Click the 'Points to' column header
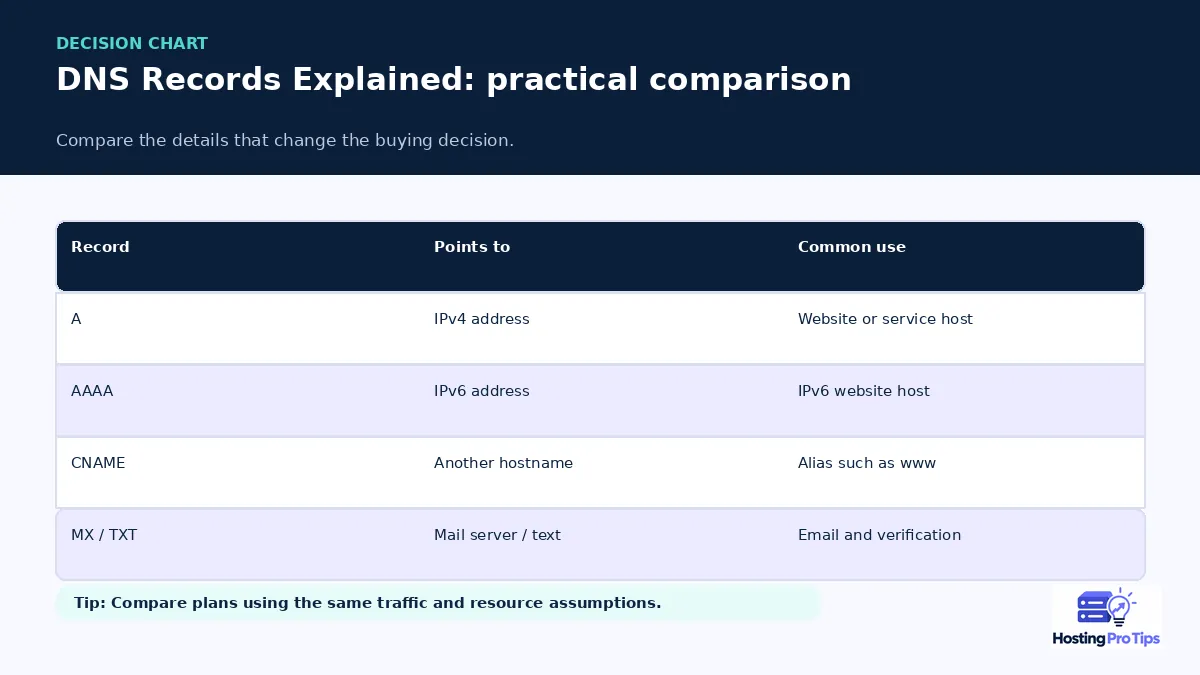 pyautogui.click(x=472, y=247)
